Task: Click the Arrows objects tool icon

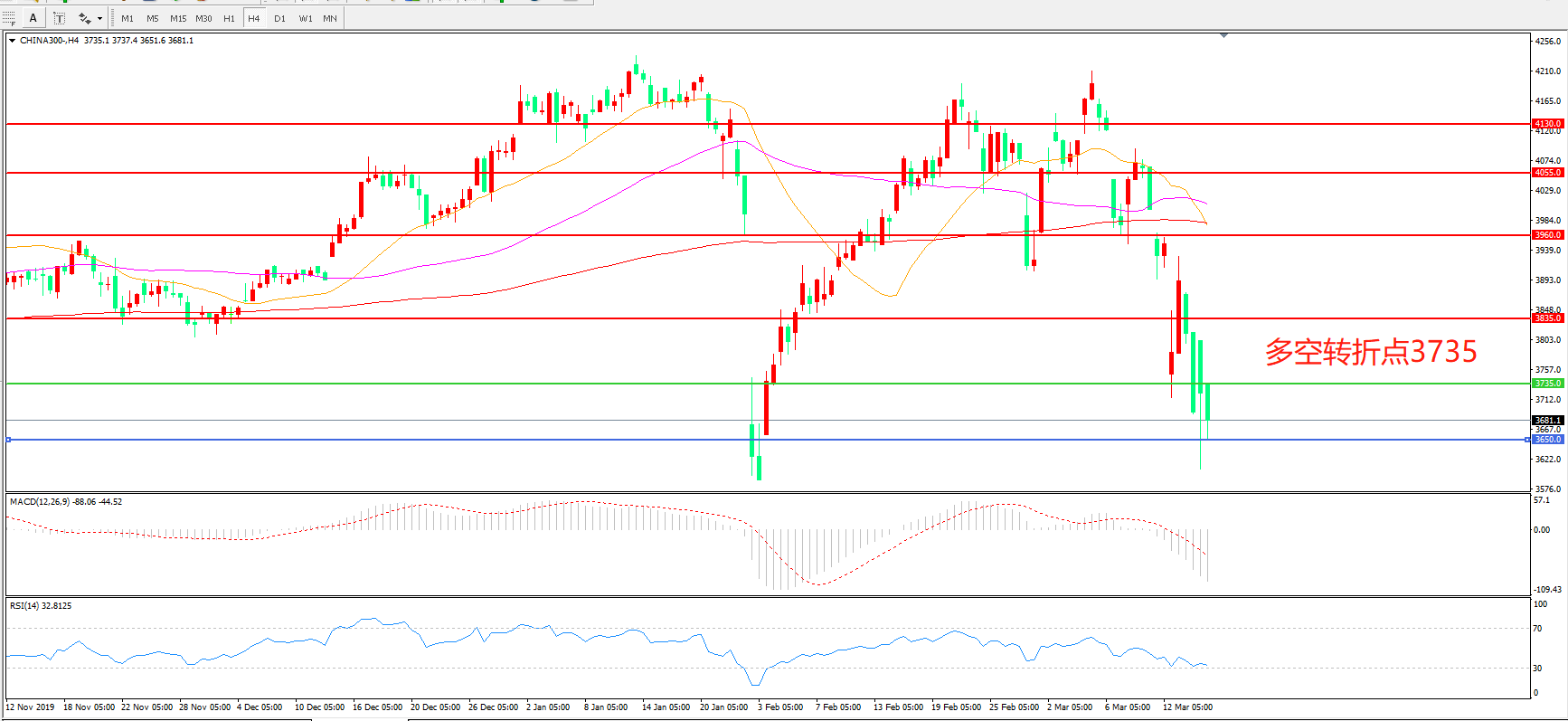Action: pyautogui.click(x=84, y=18)
